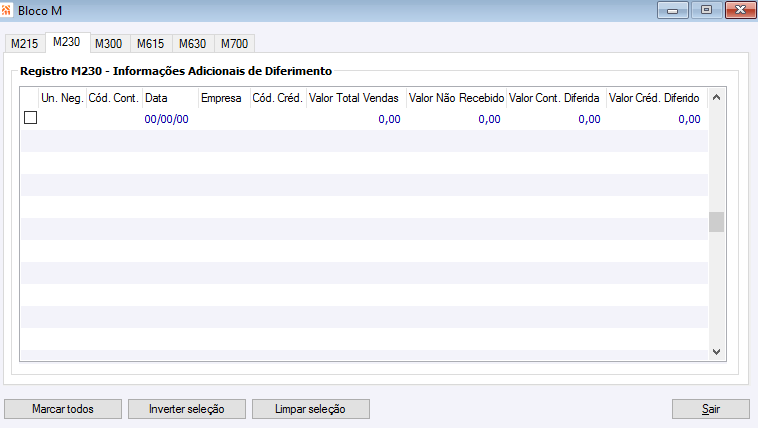
Task: Click Marcar todos button
Action: (x=63, y=409)
